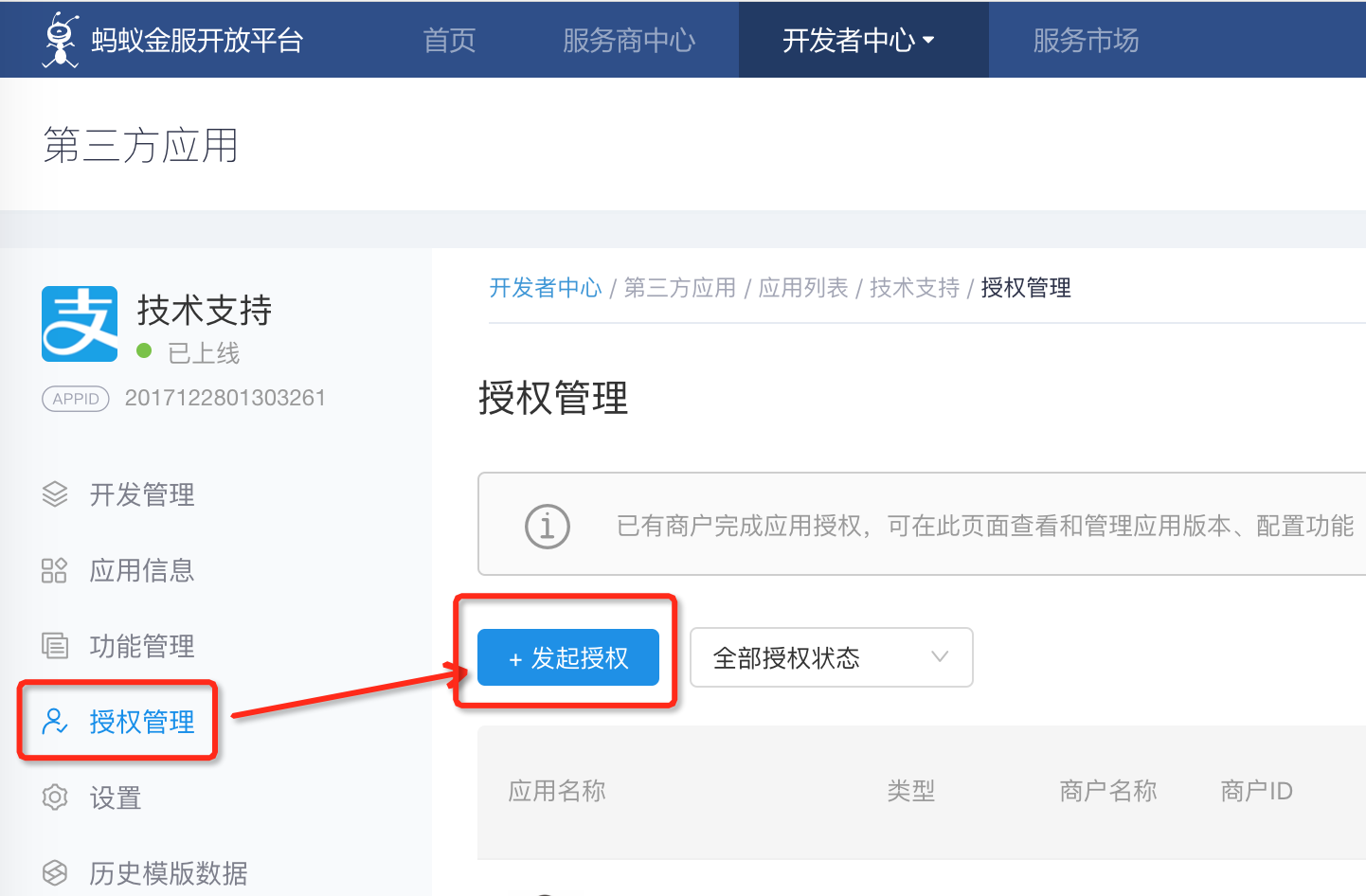Click the 开发管理 layers icon
Viewport: 1366px width, 896px height.
[55, 494]
